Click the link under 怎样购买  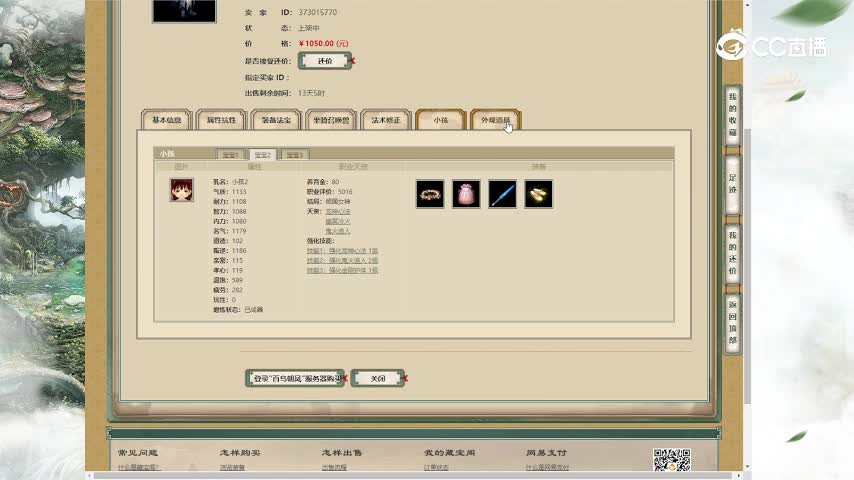coord(233,467)
